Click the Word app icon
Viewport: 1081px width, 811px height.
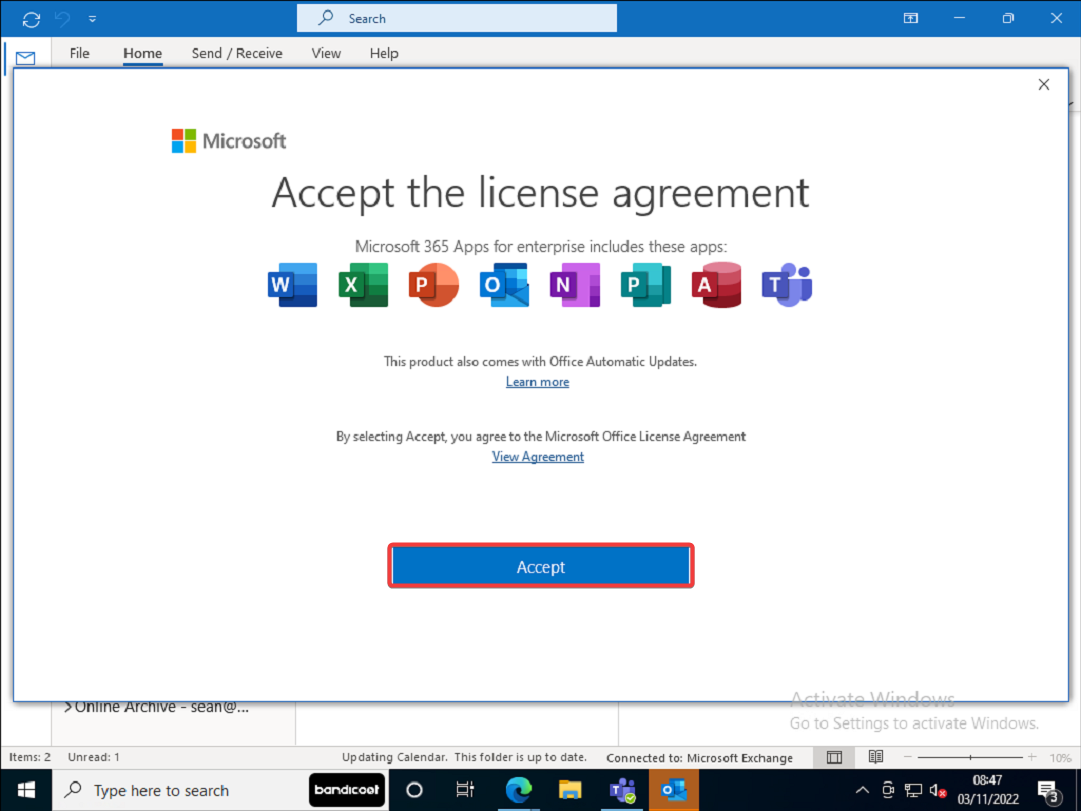[x=291, y=285]
